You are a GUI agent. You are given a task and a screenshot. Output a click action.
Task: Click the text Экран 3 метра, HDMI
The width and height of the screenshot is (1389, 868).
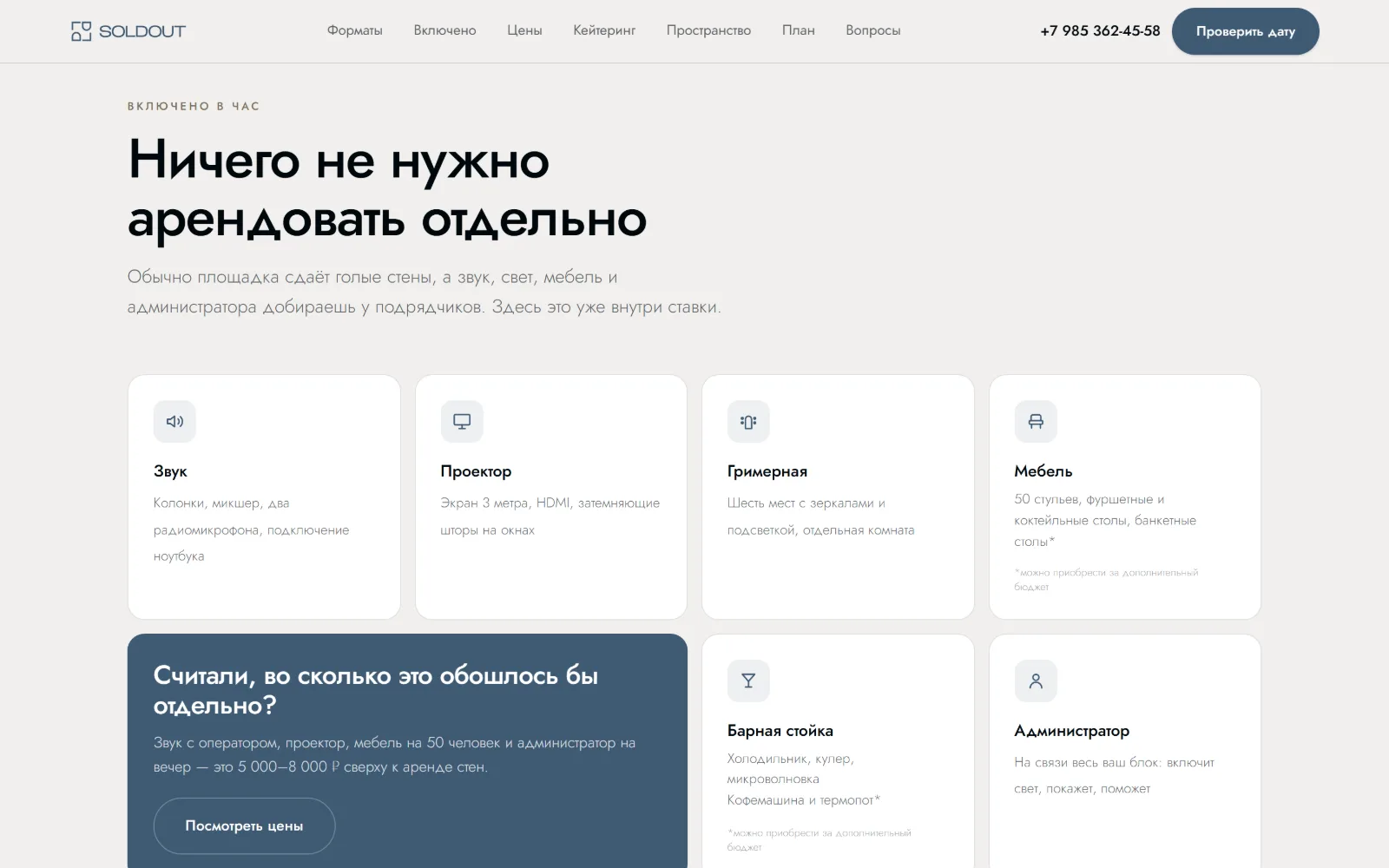point(505,503)
